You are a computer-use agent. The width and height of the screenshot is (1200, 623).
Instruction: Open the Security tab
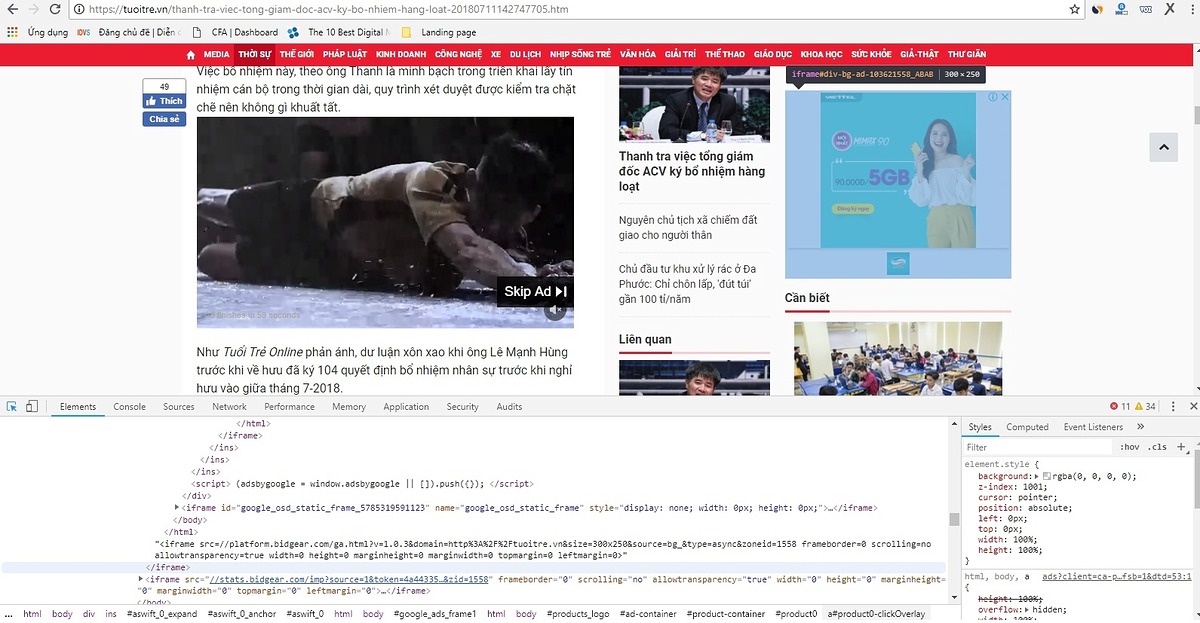click(462, 407)
